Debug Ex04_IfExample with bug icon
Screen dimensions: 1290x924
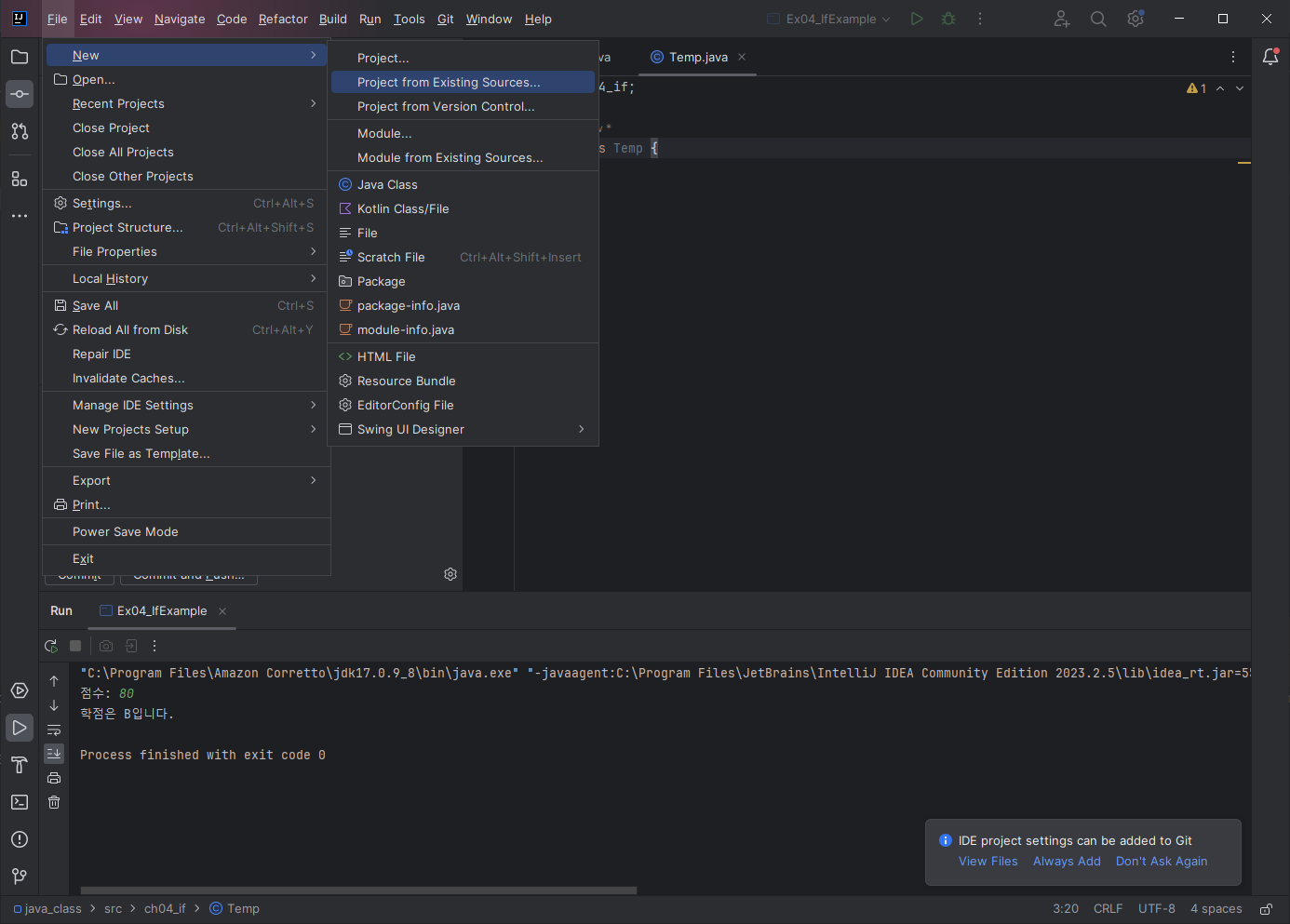(x=948, y=19)
